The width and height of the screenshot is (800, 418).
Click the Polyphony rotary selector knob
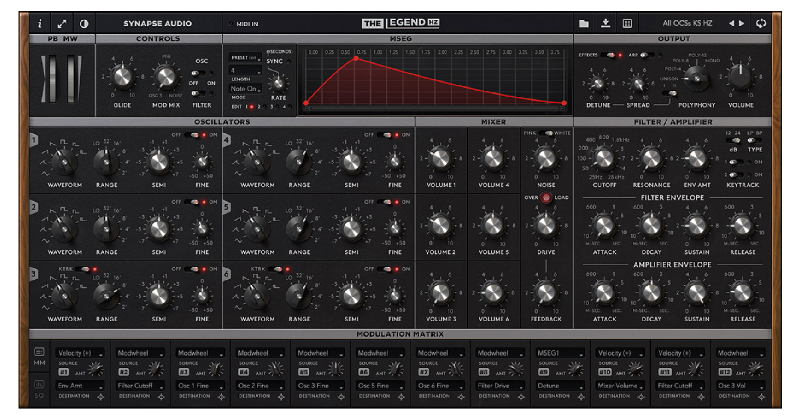pos(696,79)
